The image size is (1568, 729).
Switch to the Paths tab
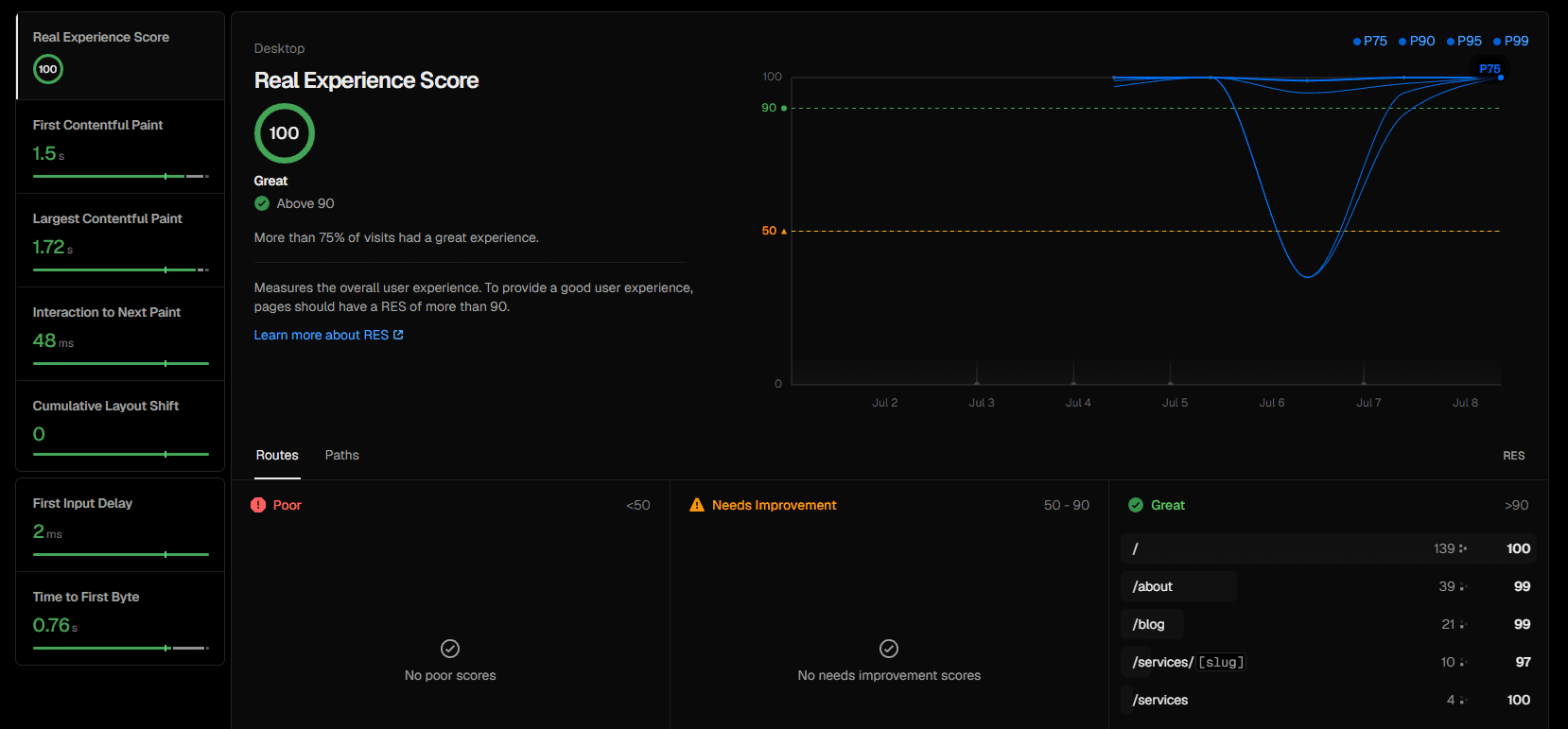pyautogui.click(x=342, y=456)
